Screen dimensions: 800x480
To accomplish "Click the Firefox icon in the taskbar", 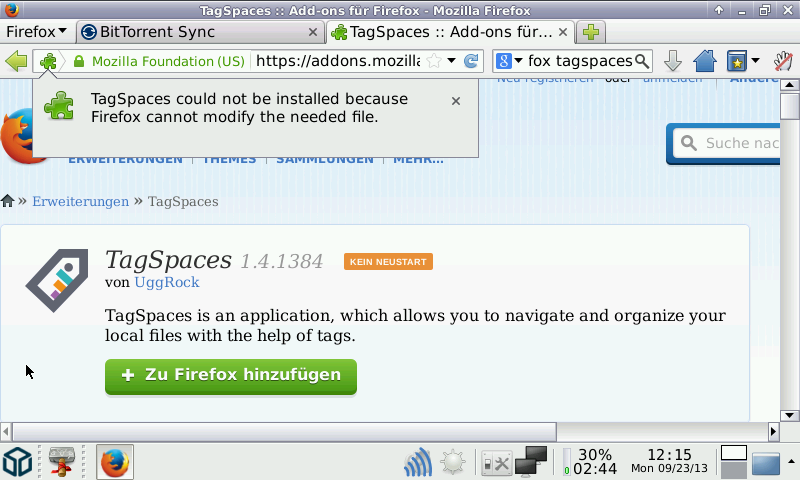I will click(x=115, y=462).
